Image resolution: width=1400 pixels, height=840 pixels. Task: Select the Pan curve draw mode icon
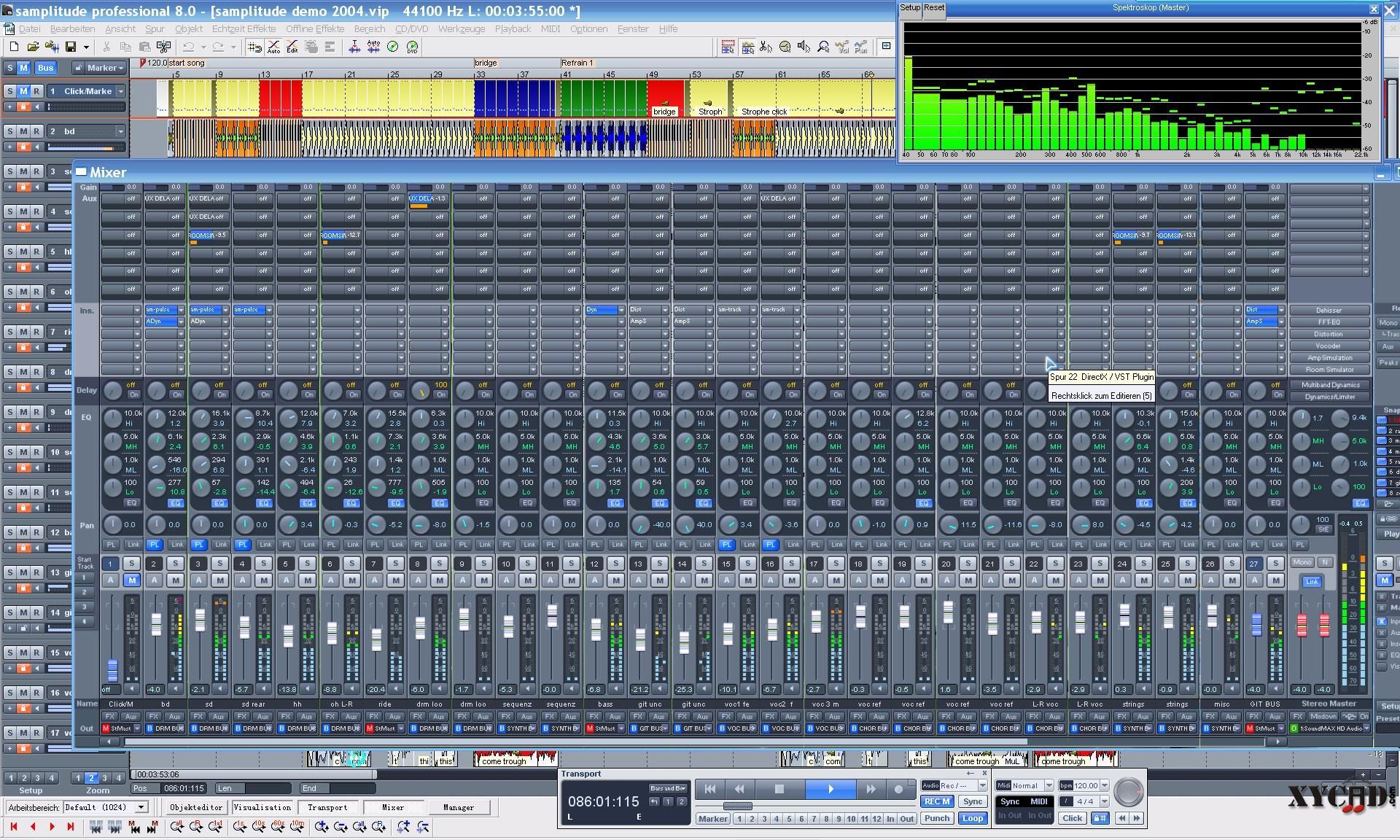(x=861, y=47)
